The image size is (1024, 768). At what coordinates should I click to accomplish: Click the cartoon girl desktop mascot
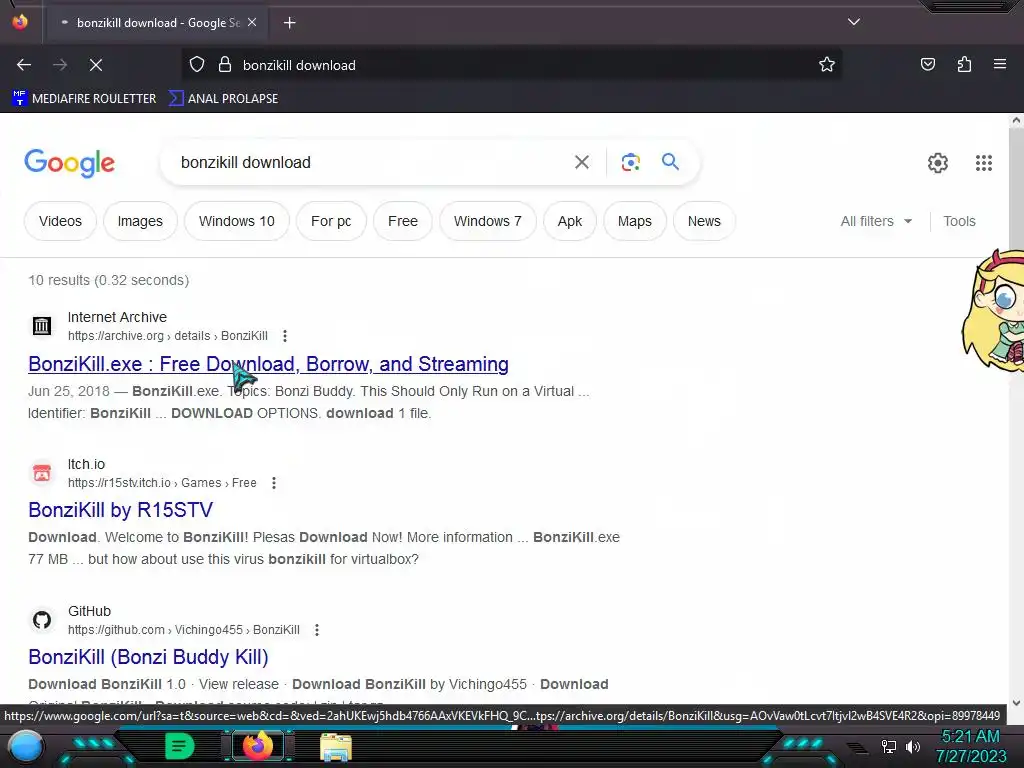tap(993, 311)
